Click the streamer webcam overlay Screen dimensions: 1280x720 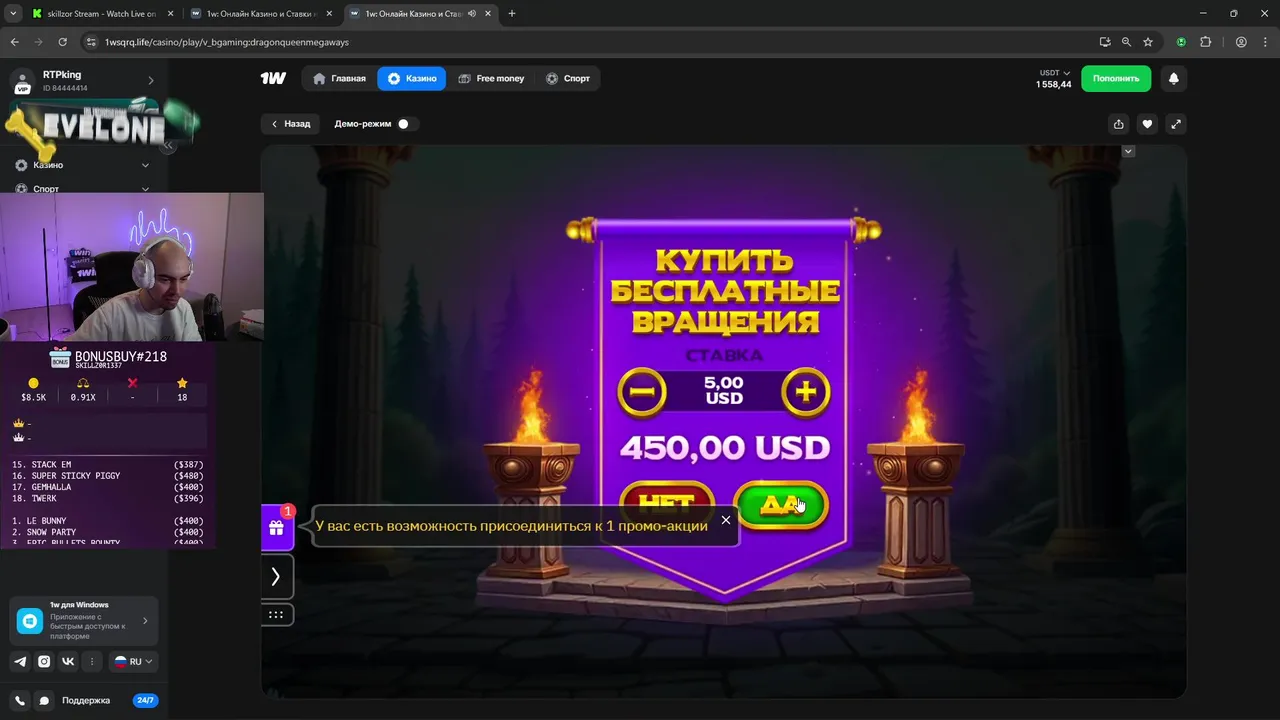pyautogui.click(x=131, y=267)
